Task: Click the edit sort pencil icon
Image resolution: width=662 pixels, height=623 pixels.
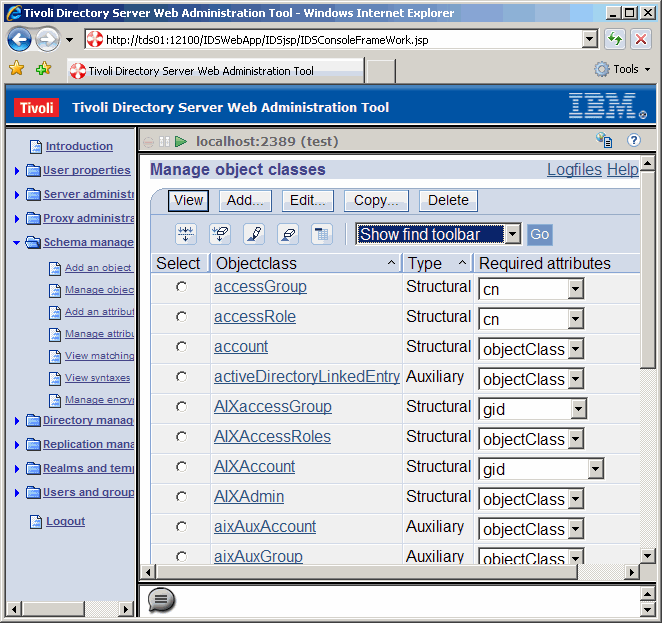Action: 254,234
